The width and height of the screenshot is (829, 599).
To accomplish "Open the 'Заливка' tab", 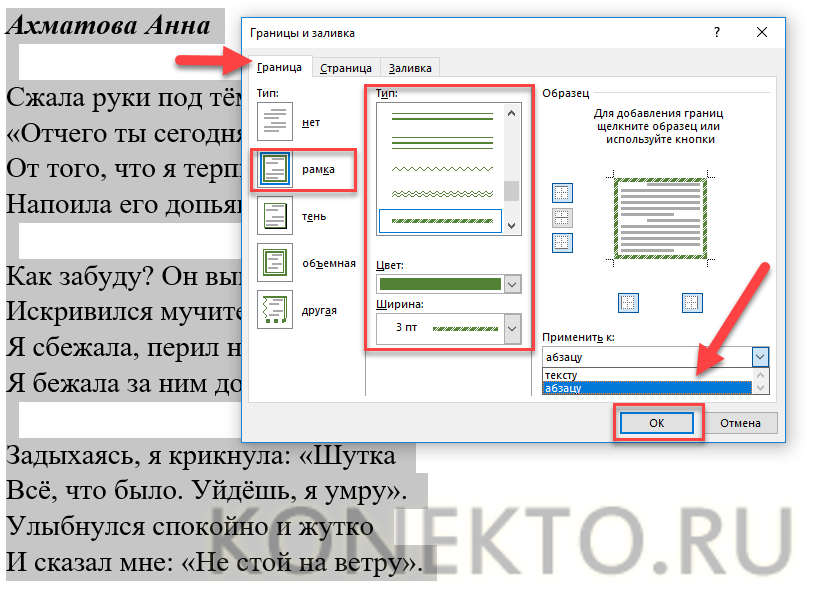I will tap(410, 68).
